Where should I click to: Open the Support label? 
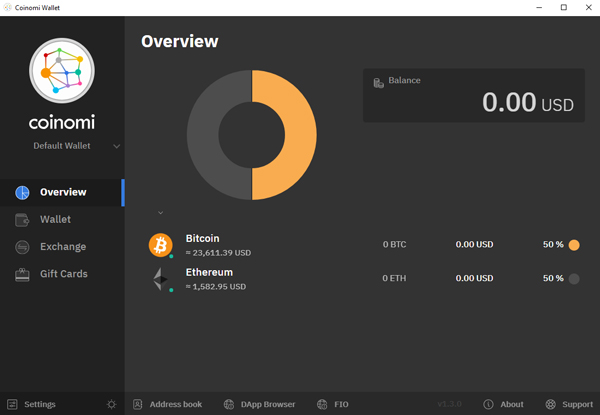point(577,404)
